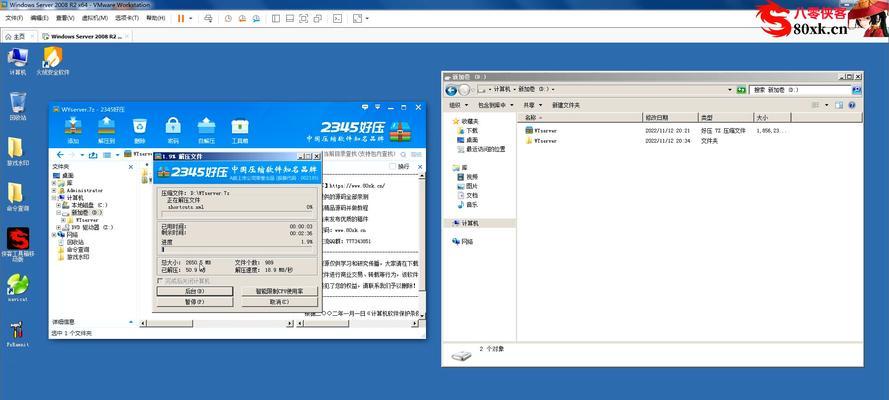Image resolution: width=889 pixels, height=400 pixels.
Task: Click VMware full screen toolbar icon
Action: tap(303, 18)
